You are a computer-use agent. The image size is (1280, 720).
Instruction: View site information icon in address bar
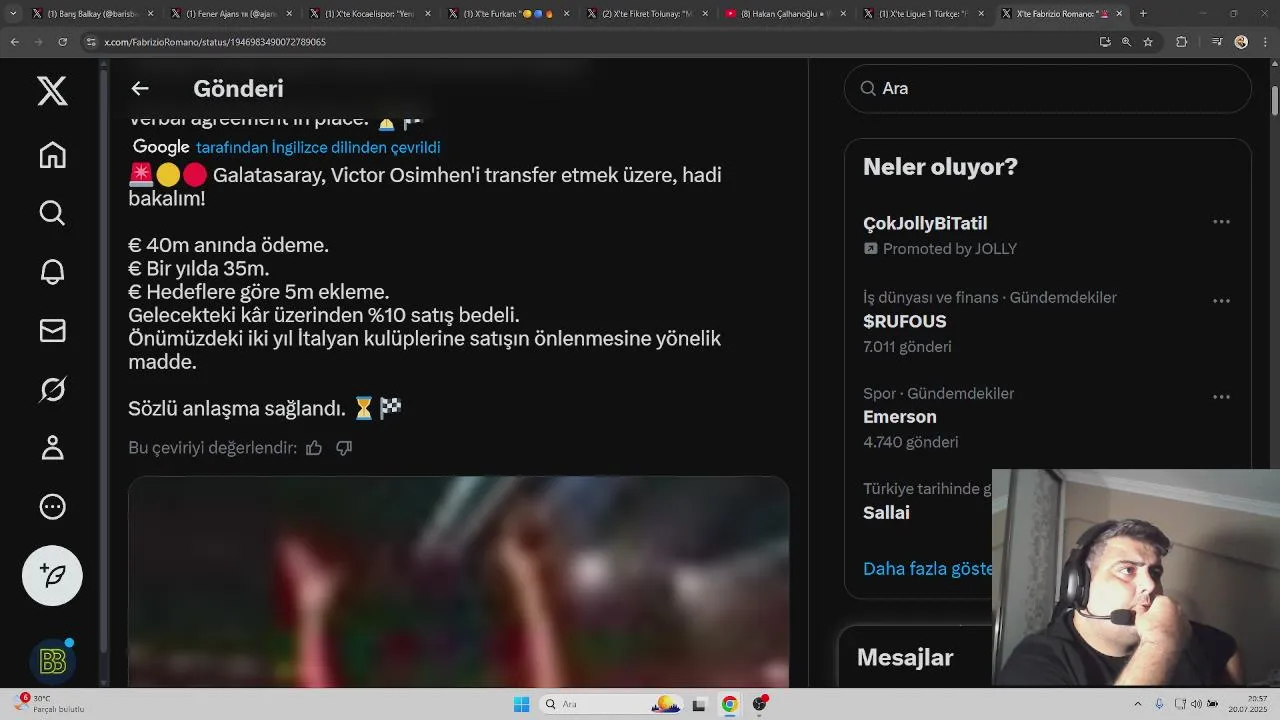point(91,42)
